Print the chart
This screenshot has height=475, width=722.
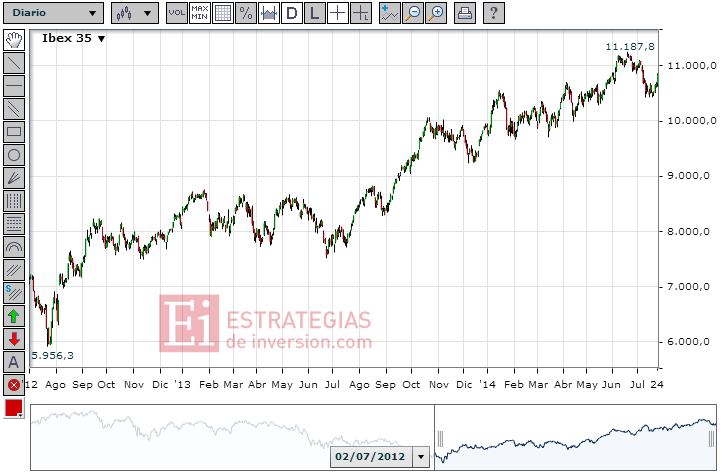coord(465,13)
